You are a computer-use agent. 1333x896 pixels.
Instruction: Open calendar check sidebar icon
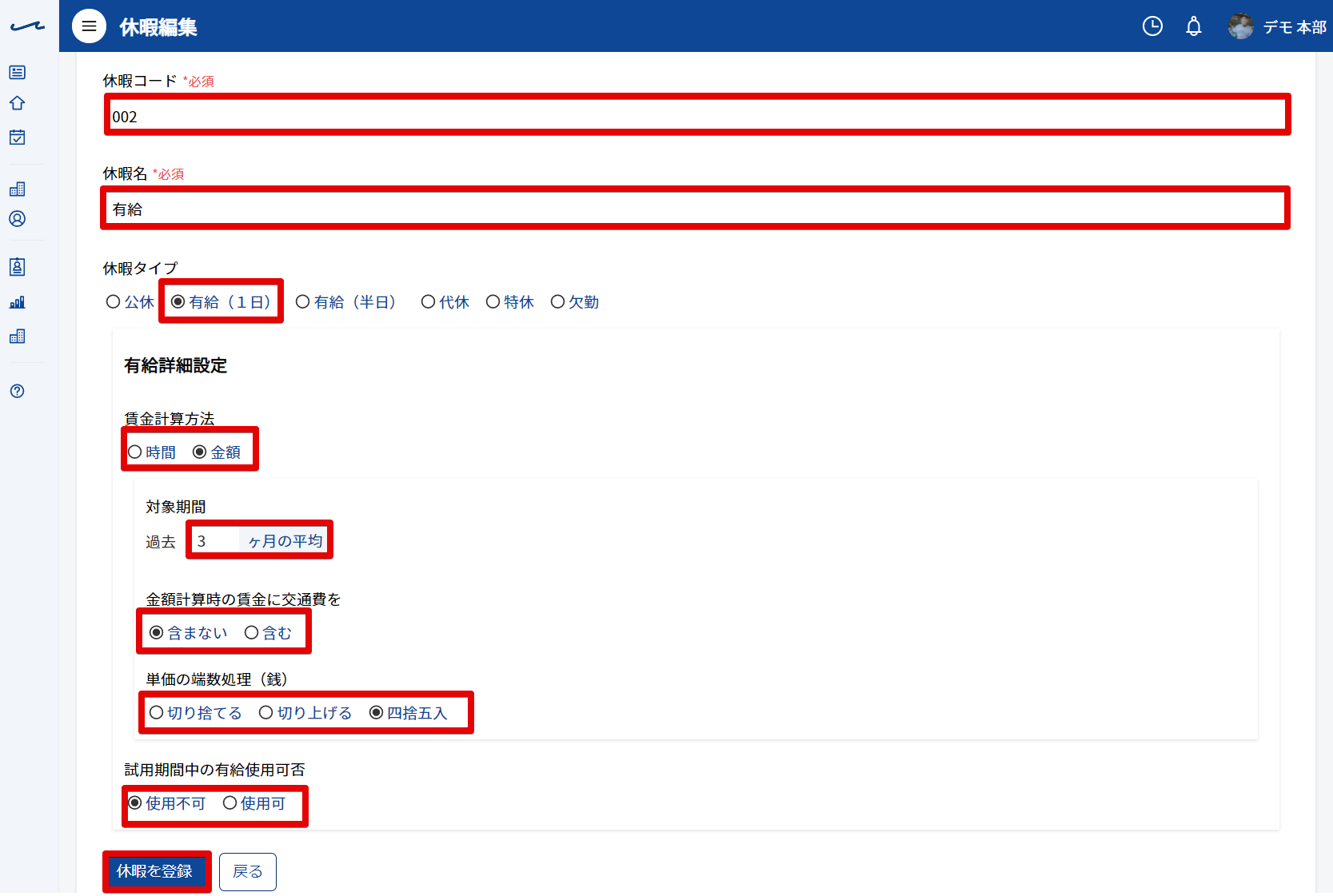click(x=17, y=137)
